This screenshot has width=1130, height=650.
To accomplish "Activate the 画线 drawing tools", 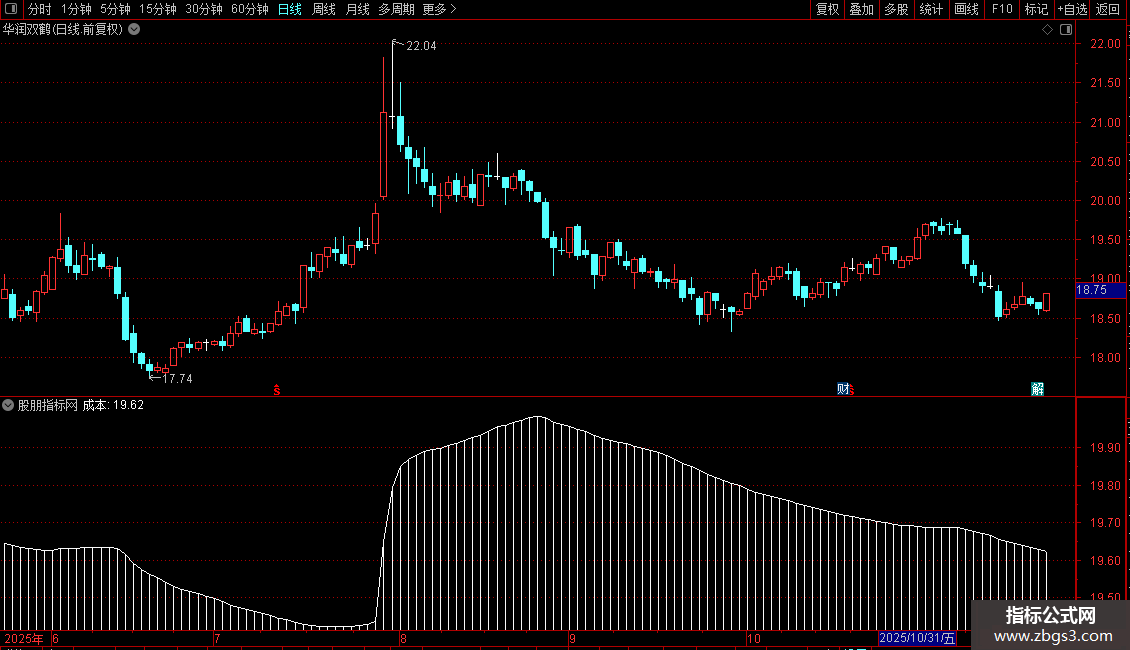I will (x=966, y=9).
